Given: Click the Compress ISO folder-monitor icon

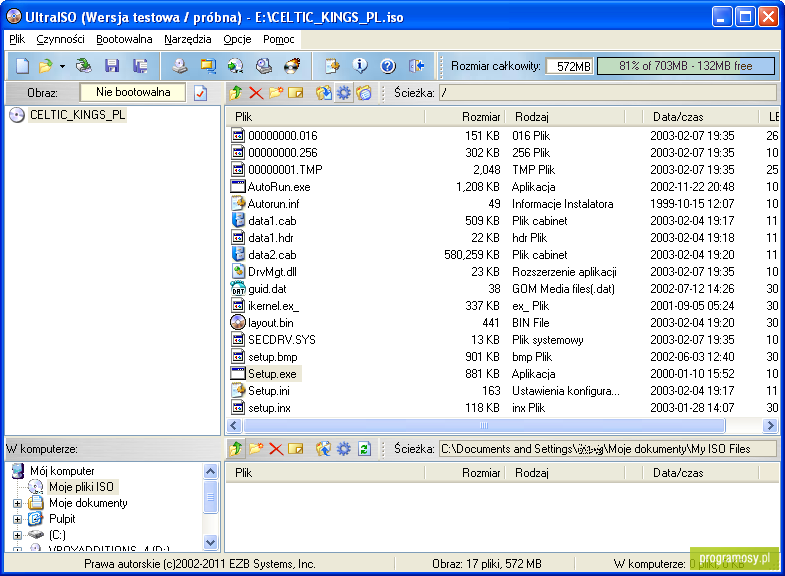Looking at the screenshot, I should click(208, 66).
